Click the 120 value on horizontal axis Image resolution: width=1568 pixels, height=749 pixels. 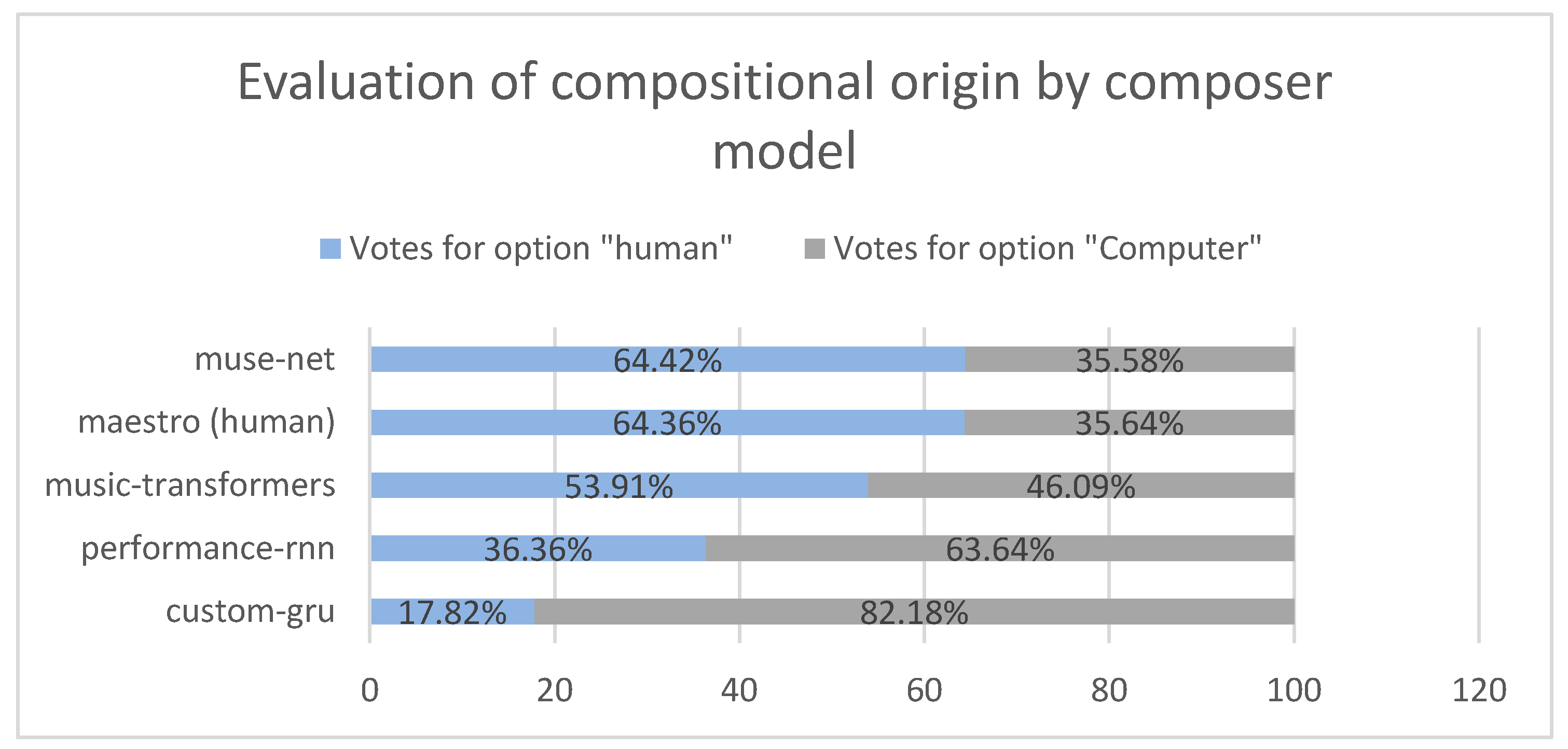[x=1479, y=690]
